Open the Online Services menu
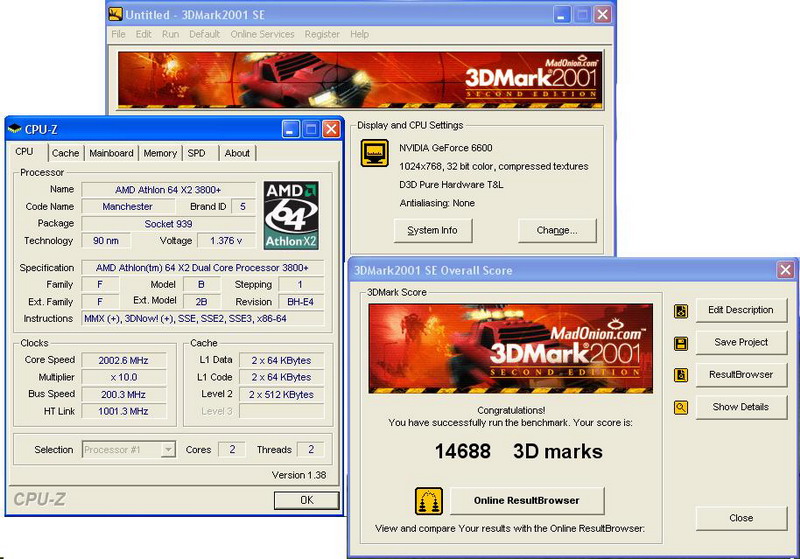800x559 pixels. click(262, 34)
